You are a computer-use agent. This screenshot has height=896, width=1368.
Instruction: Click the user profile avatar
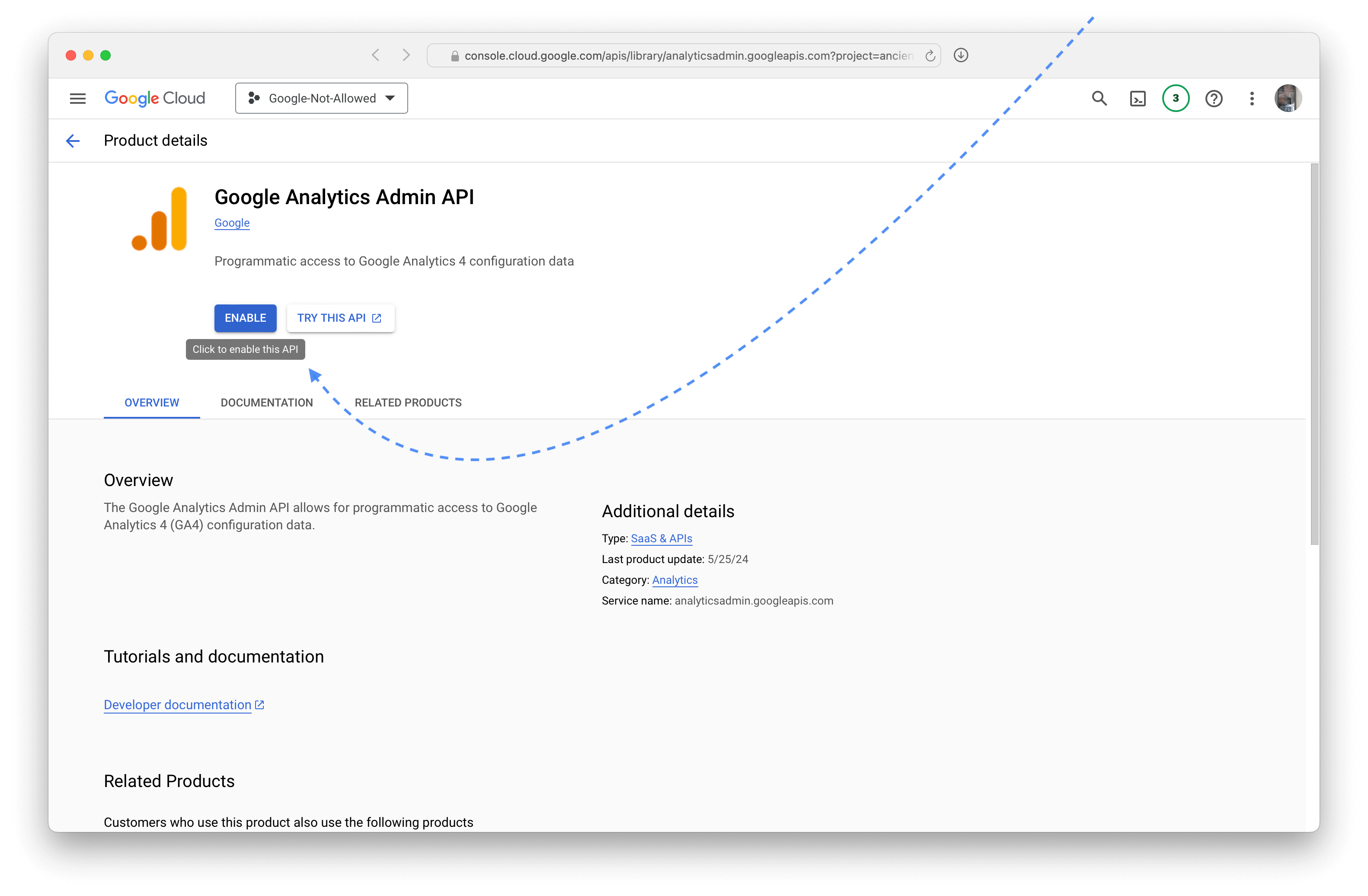pos(1288,98)
